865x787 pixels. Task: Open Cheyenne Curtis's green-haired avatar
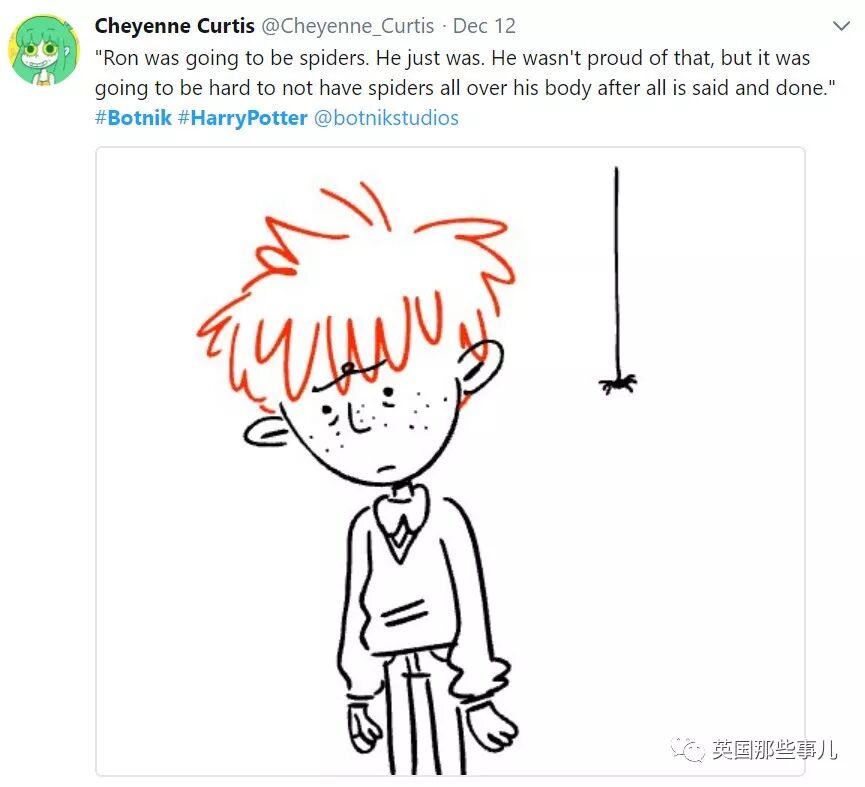[43, 50]
